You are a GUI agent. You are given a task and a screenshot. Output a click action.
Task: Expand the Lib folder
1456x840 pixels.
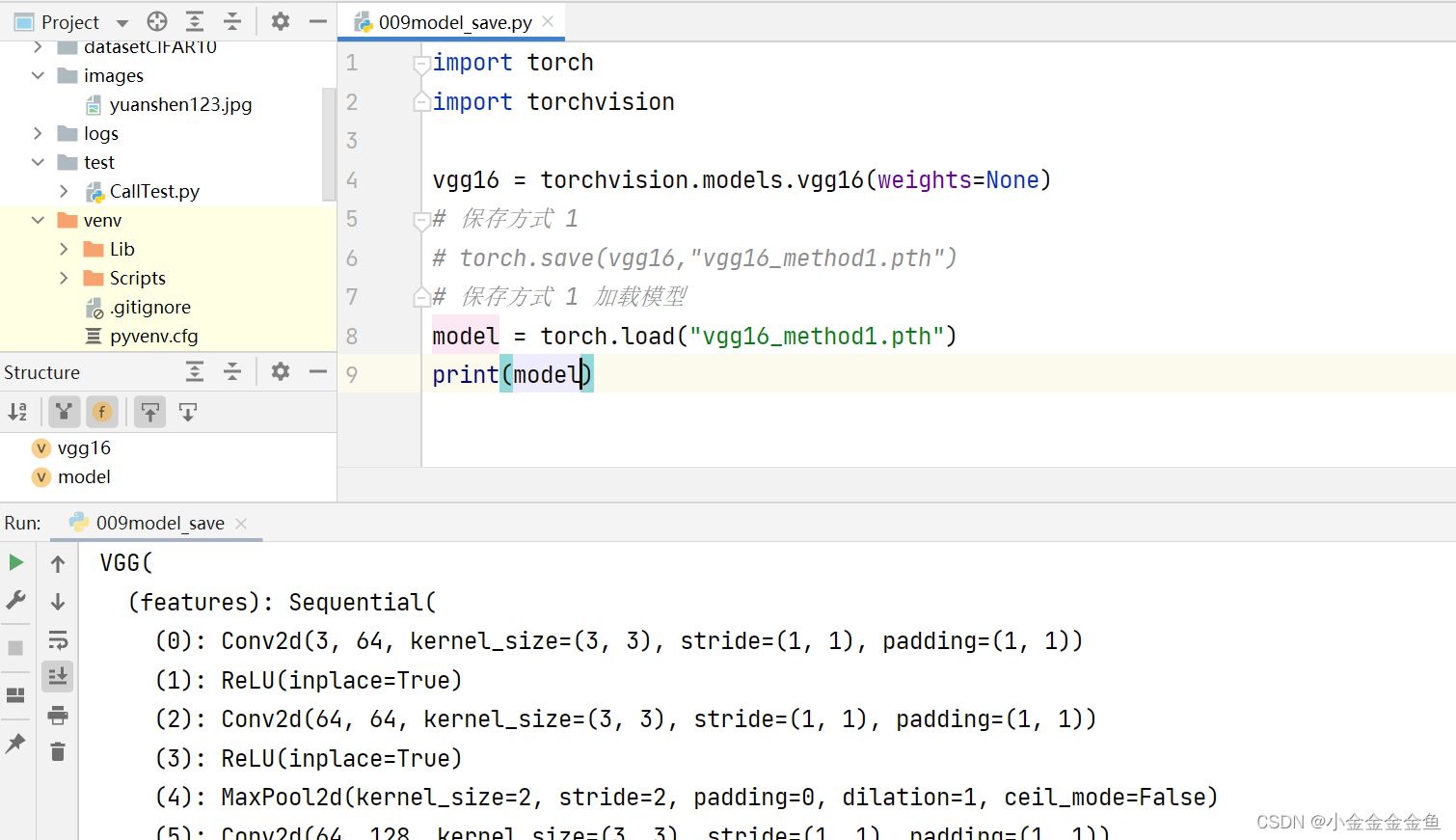64,249
